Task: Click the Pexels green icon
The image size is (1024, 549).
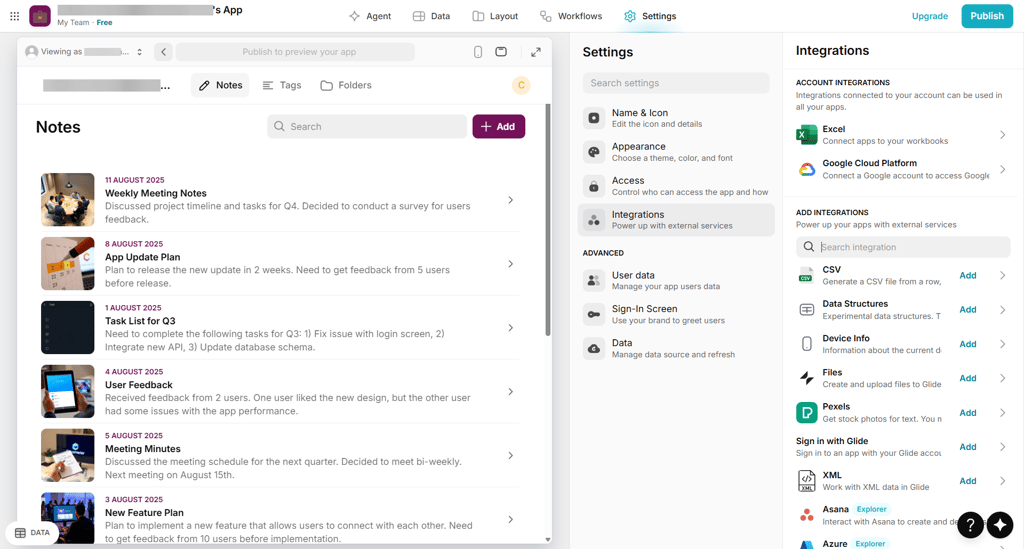Action: click(807, 413)
